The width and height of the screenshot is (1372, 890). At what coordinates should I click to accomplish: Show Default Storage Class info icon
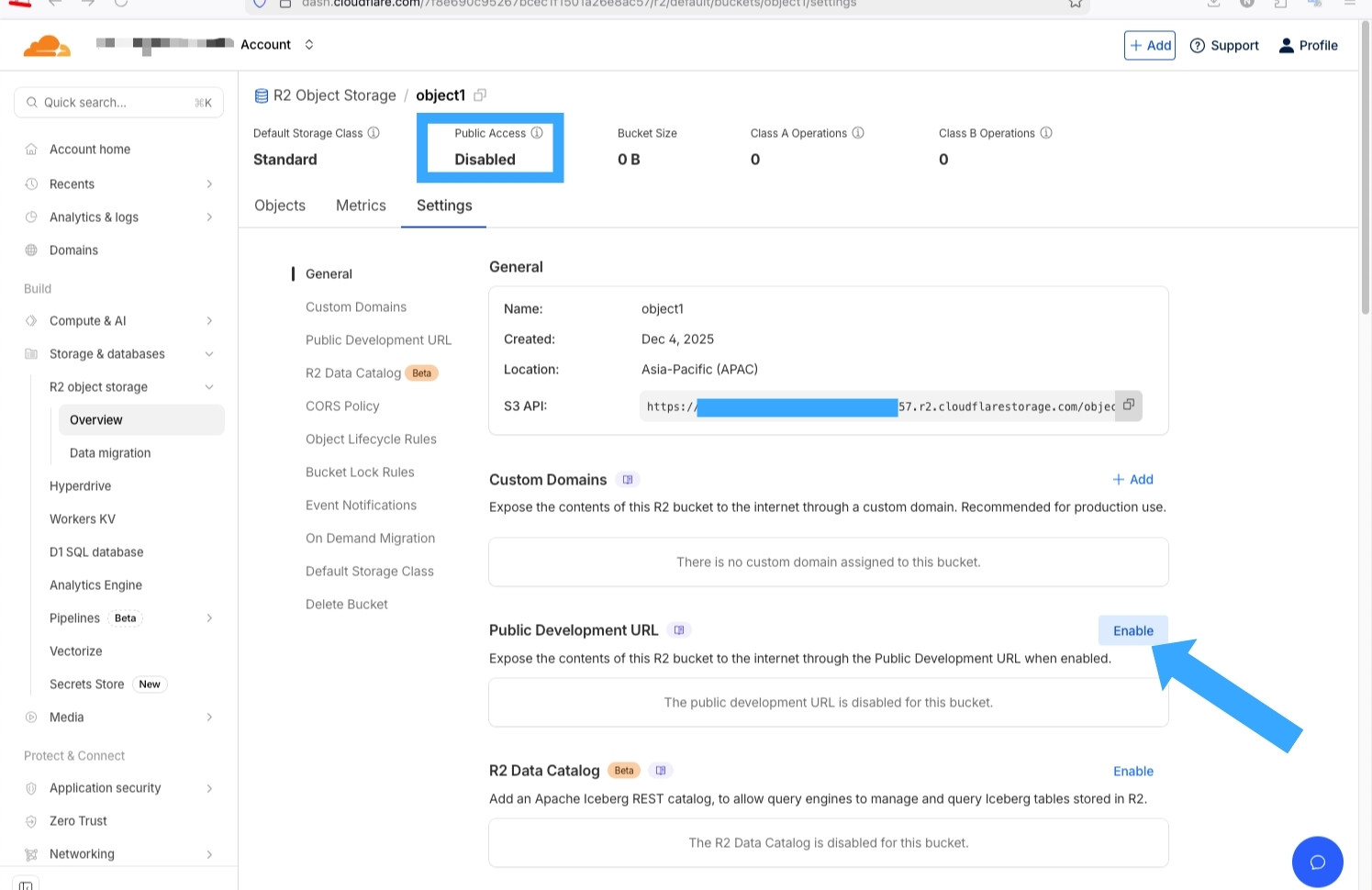pyautogui.click(x=374, y=133)
